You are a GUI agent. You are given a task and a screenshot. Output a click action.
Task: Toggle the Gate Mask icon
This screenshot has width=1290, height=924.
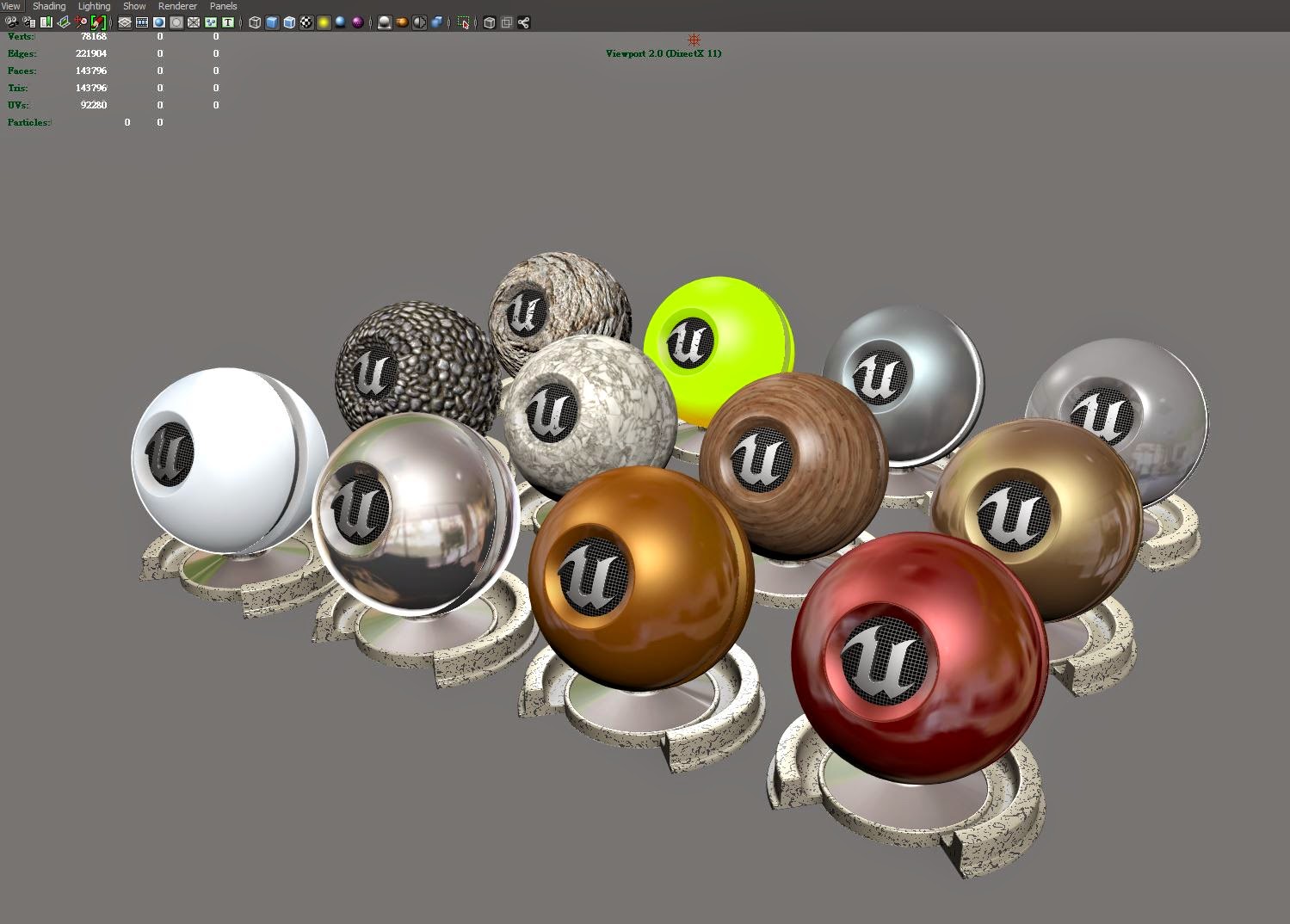(176, 22)
